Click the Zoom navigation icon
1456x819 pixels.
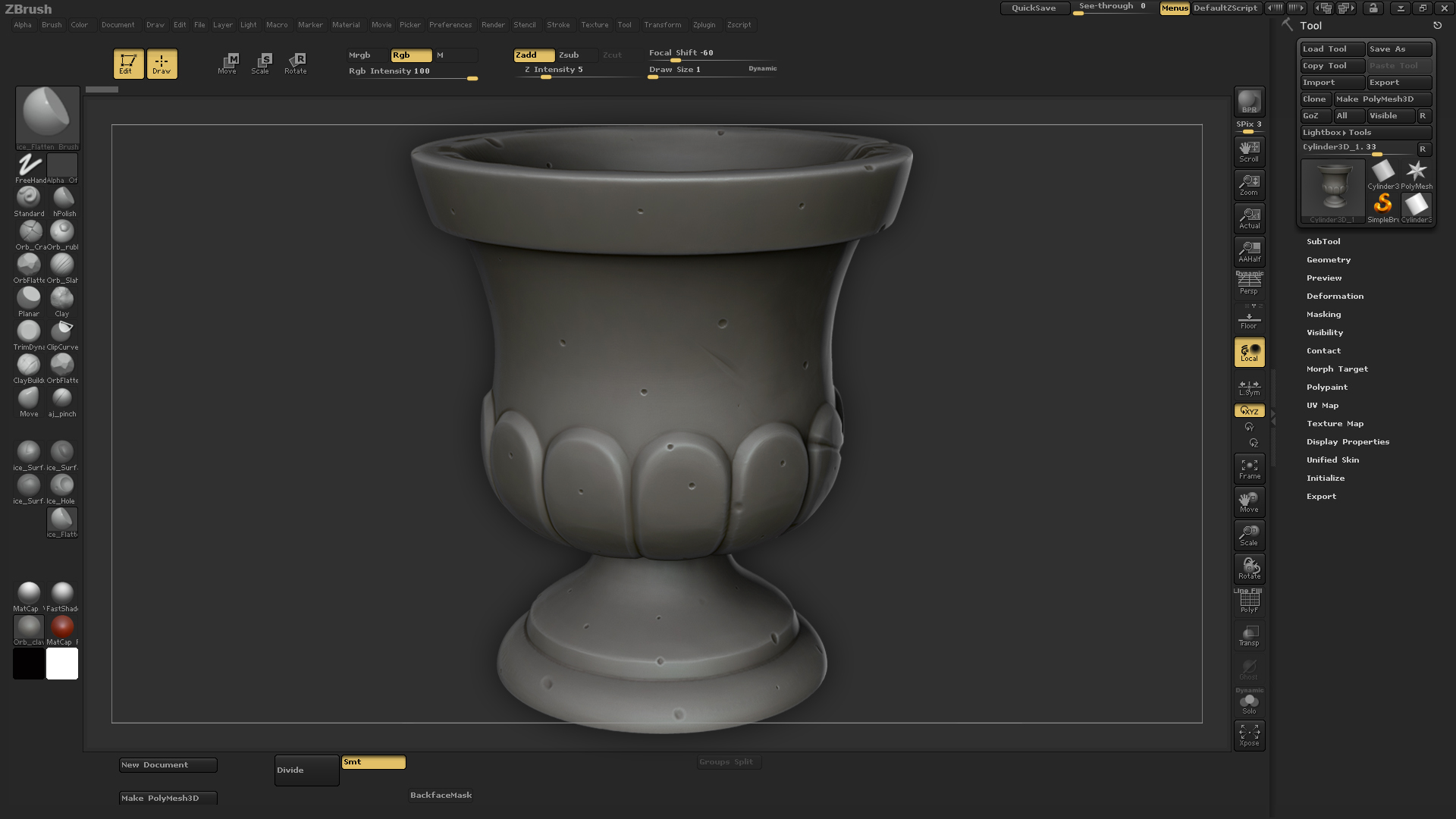coord(1249,183)
